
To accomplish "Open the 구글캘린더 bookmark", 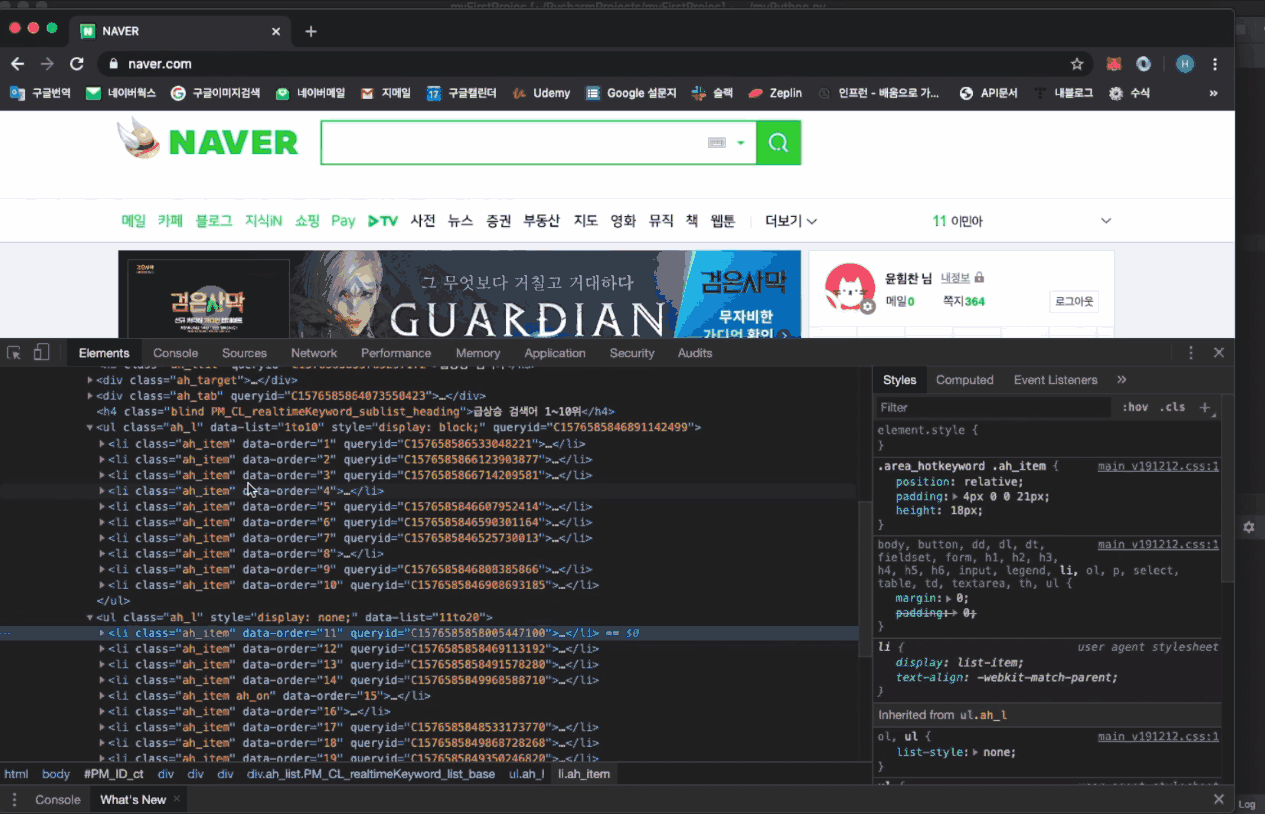I will coord(462,93).
